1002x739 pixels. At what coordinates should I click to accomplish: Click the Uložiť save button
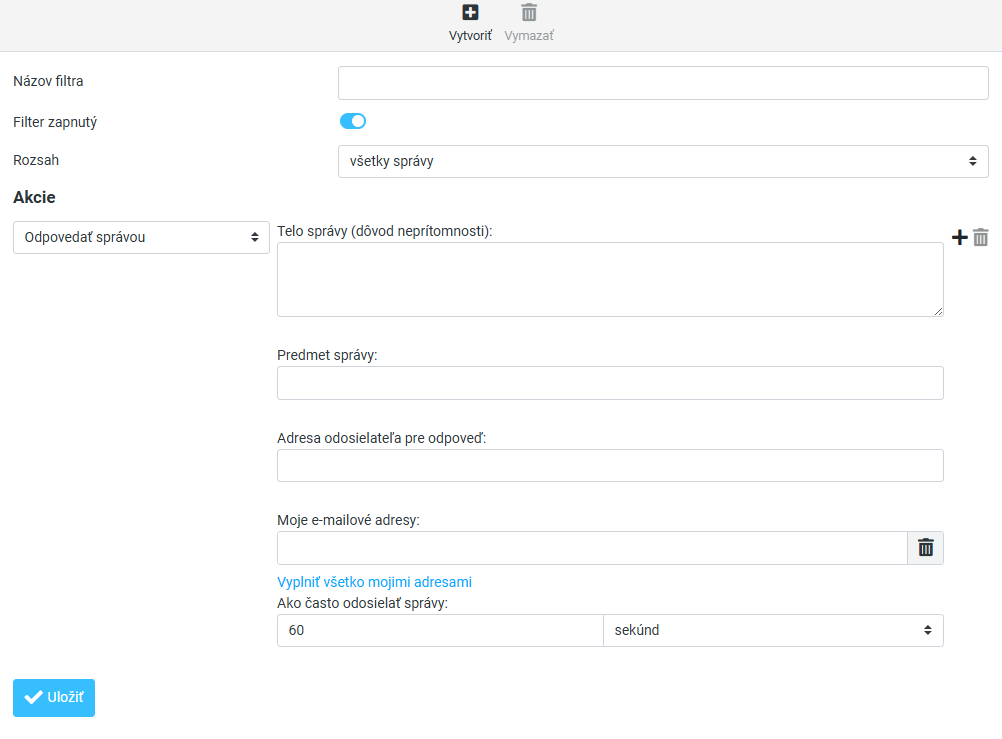[54, 697]
